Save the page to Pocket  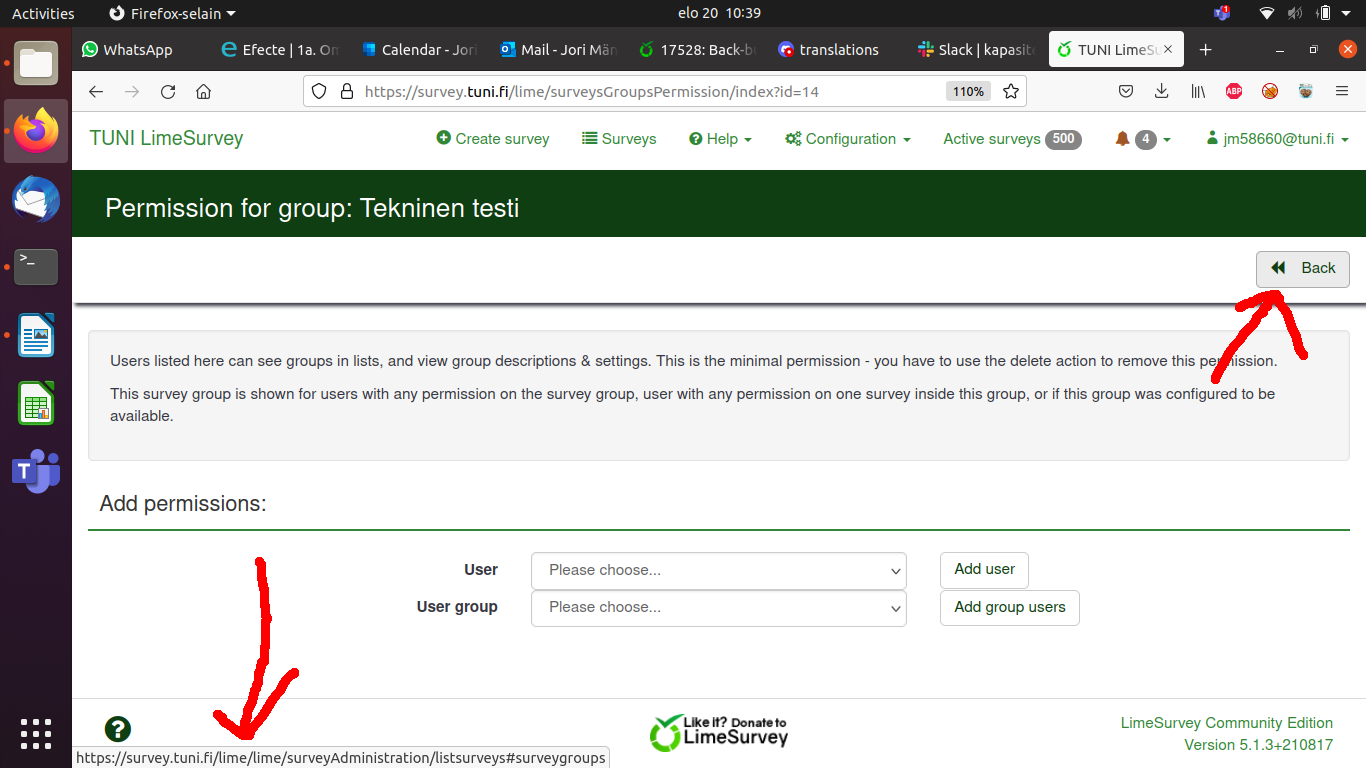pos(1126,91)
